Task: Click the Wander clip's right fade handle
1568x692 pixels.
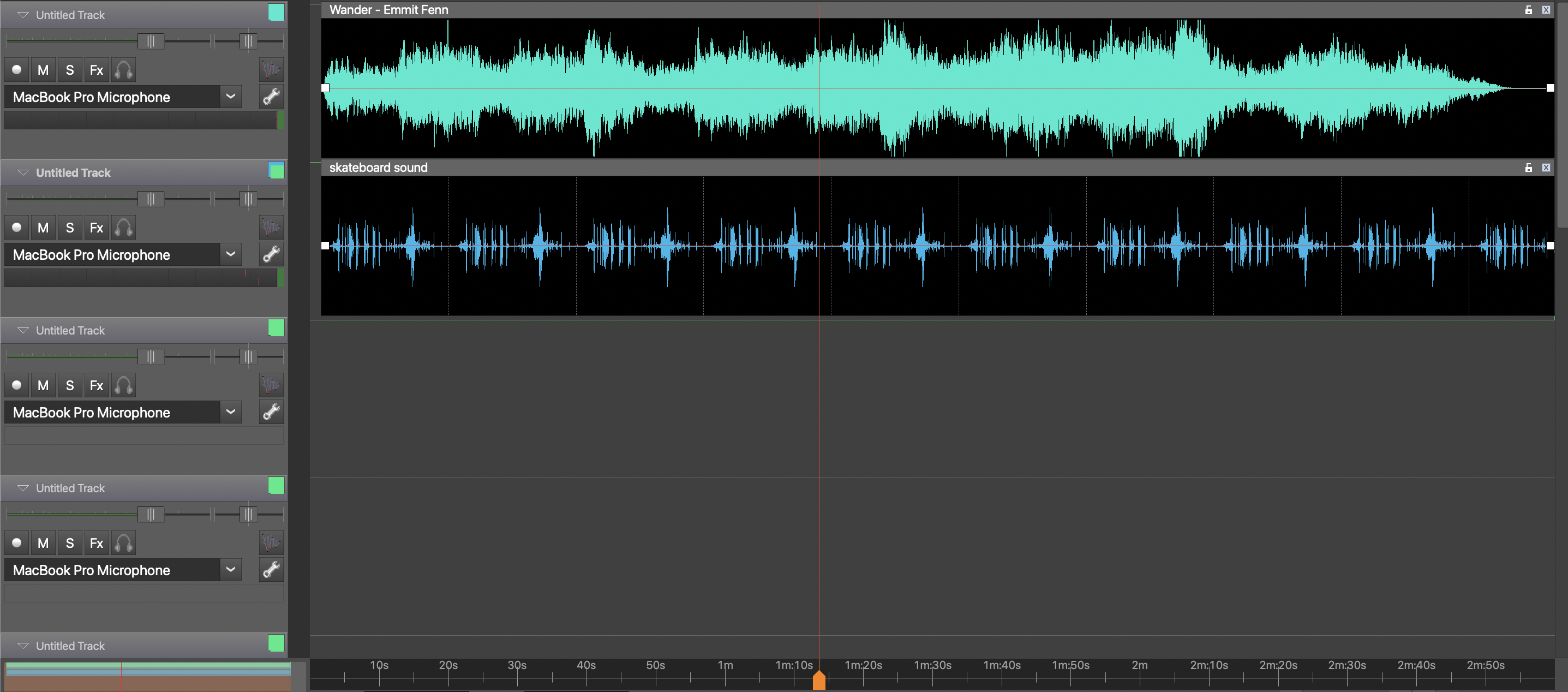Action: coord(1550,88)
